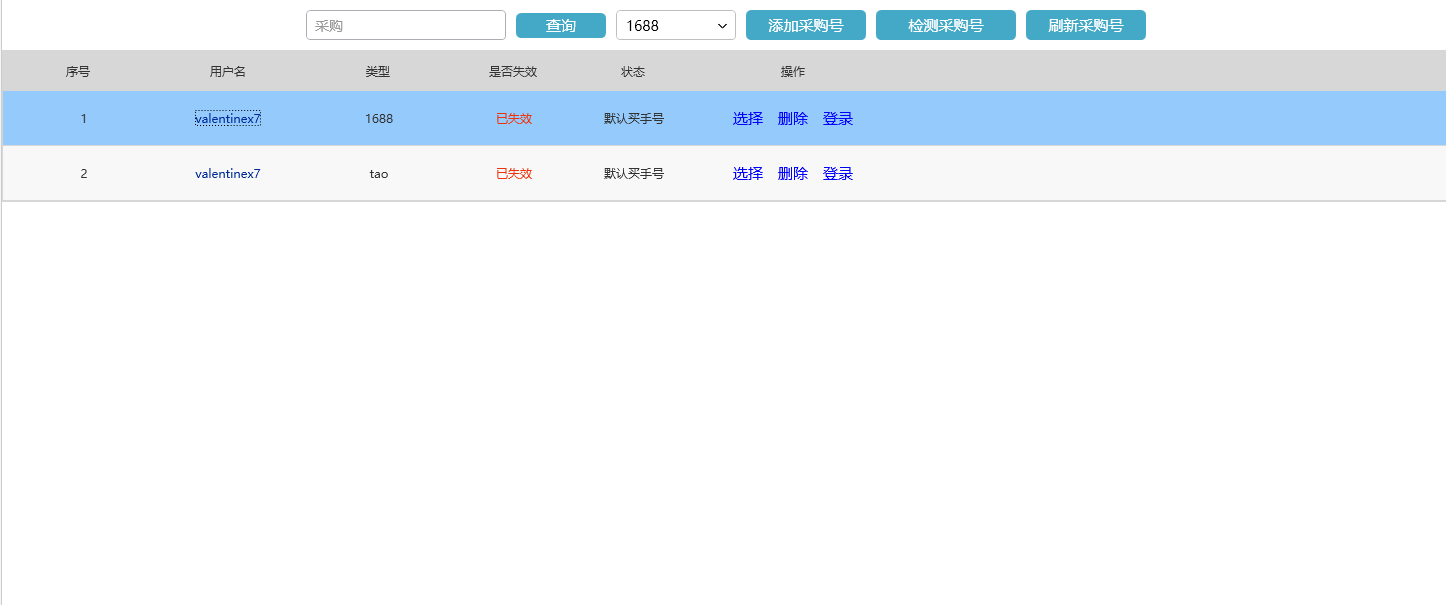Click the 默认买手号 status of row 2
The height and width of the screenshot is (605, 1446).
click(x=632, y=173)
